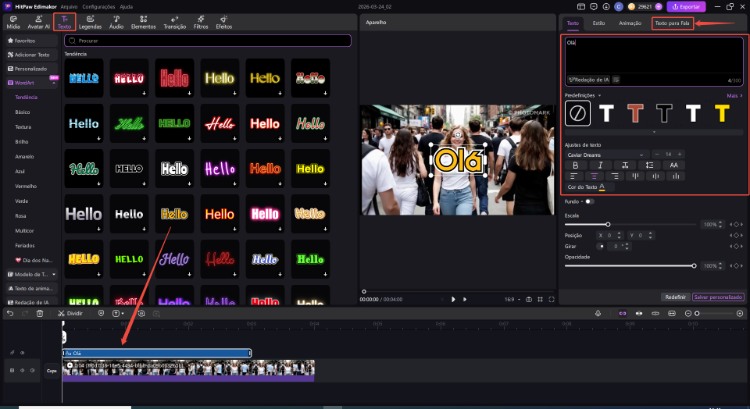Switch to the Animação tab
This screenshot has width=750, height=409.
point(630,23)
